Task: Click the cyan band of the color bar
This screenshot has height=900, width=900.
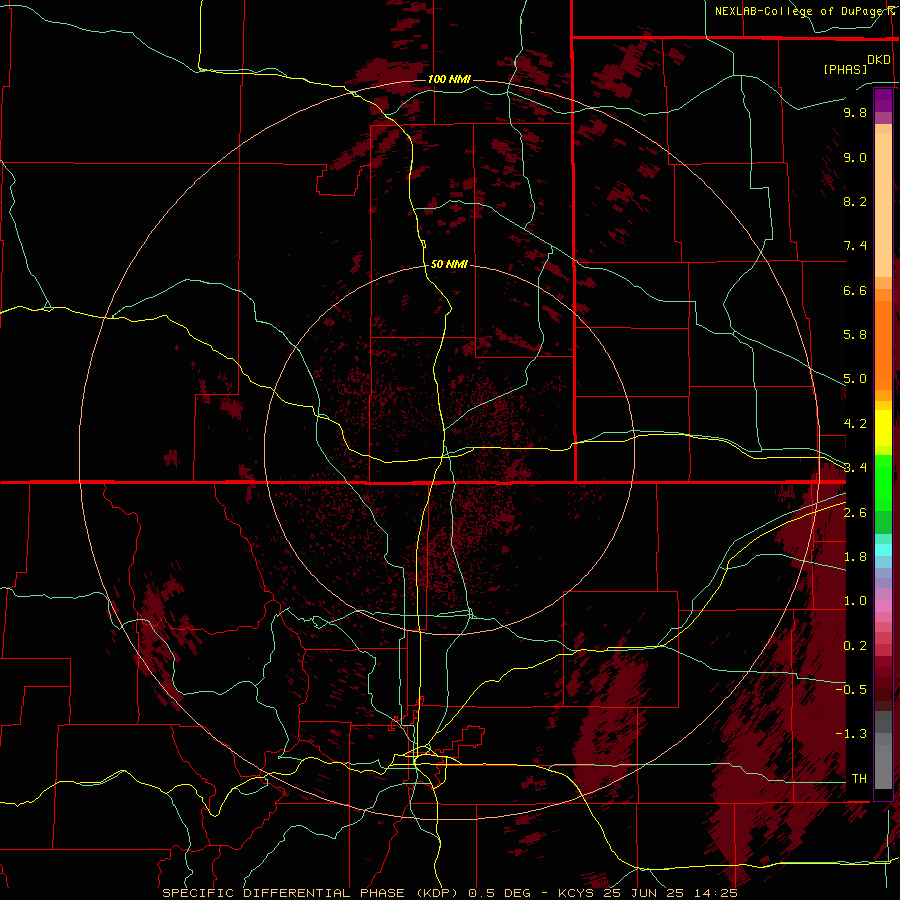Action: 883,550
